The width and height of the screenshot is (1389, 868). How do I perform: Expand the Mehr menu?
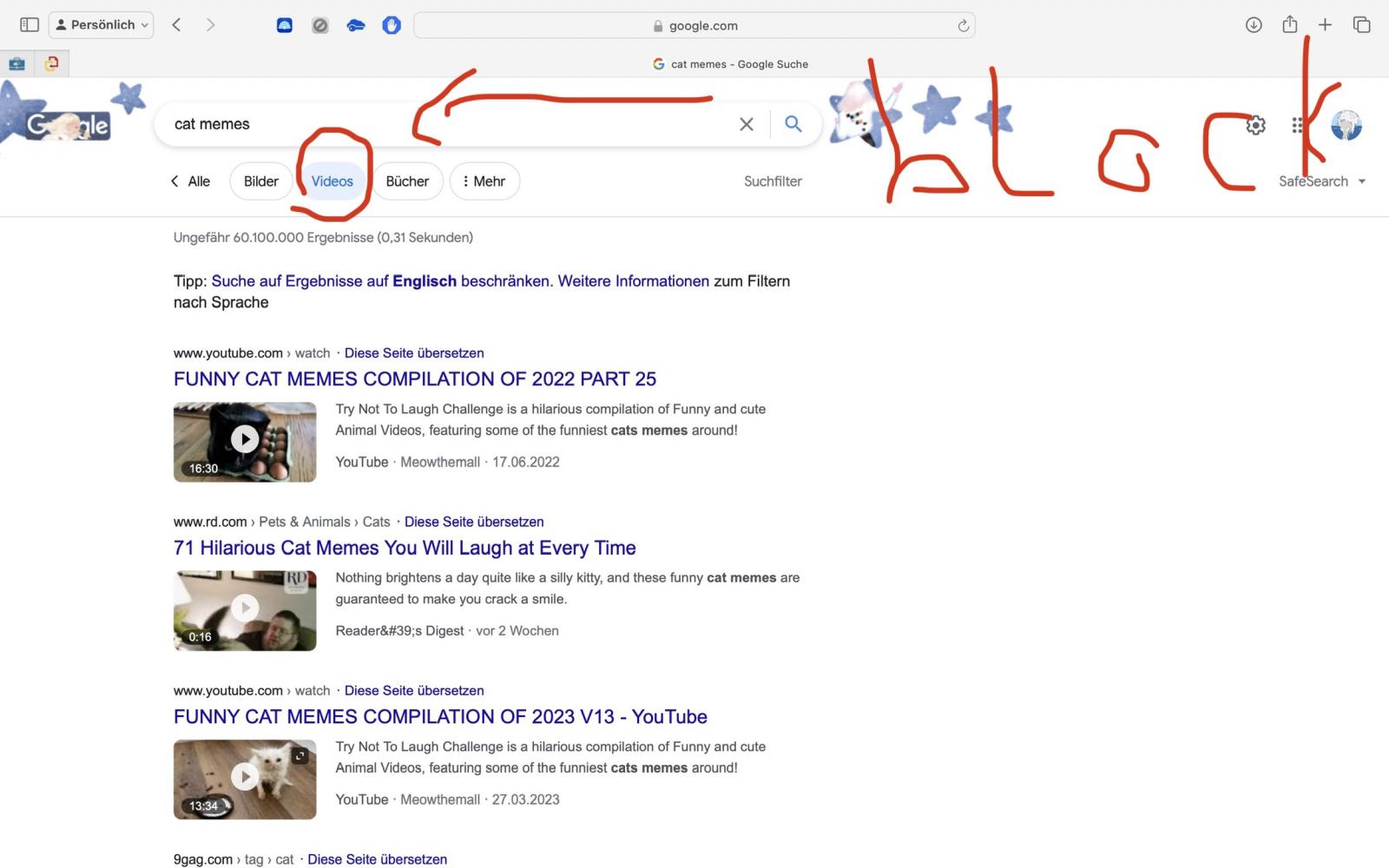tap(484, 181)
